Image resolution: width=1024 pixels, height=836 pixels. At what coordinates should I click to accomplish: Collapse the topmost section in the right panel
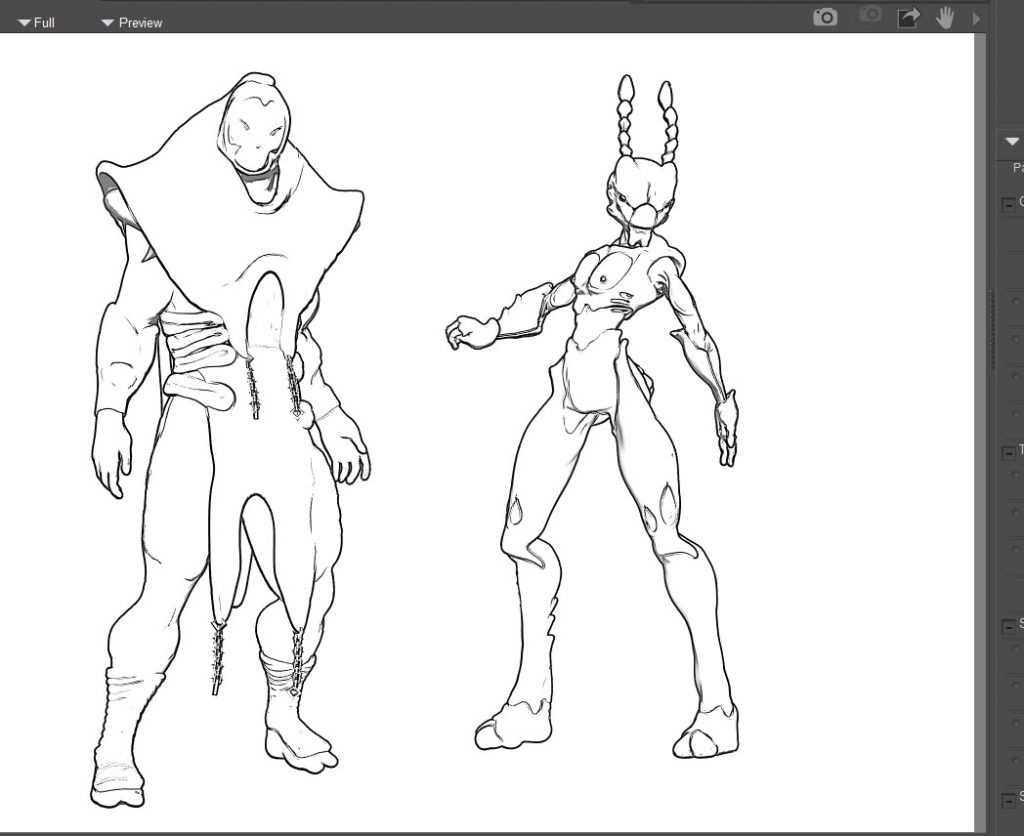[x=1008, y=204]
